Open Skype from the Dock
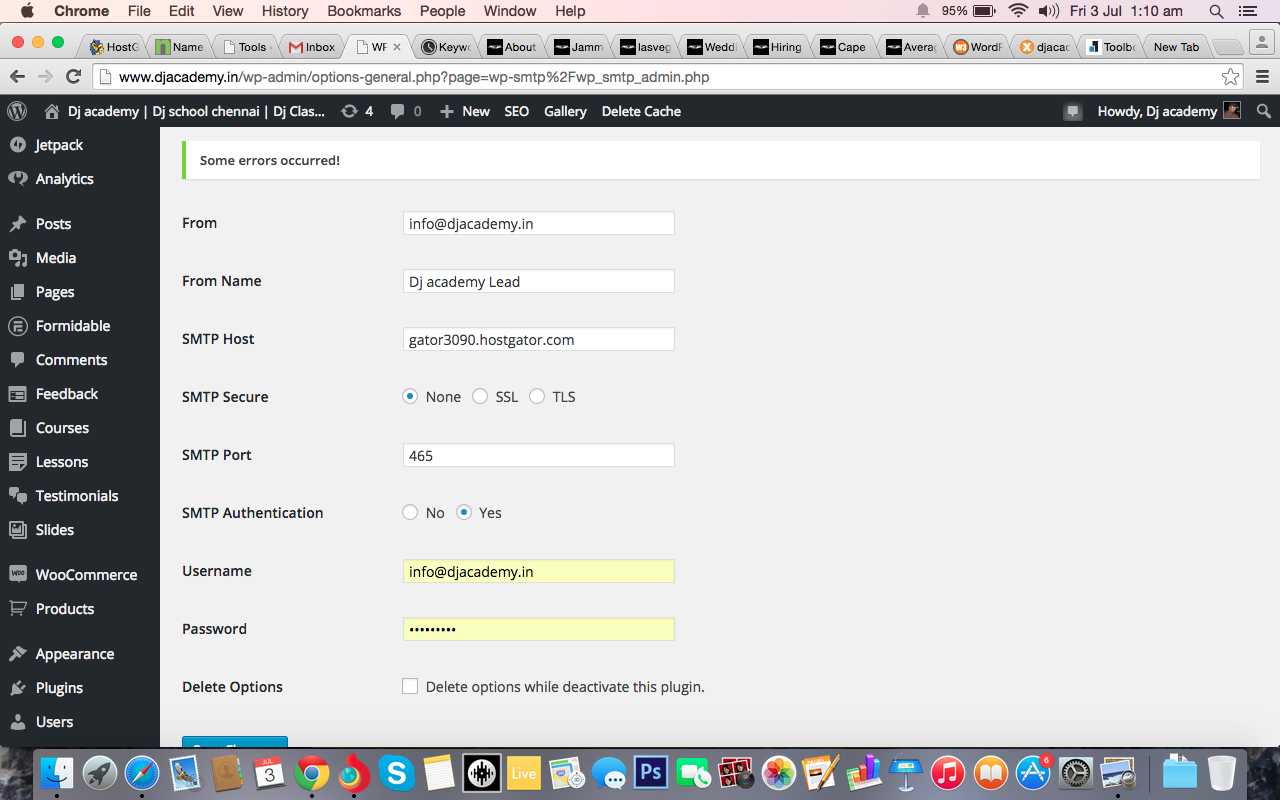1280x800 pixels. tap(397, 773)
